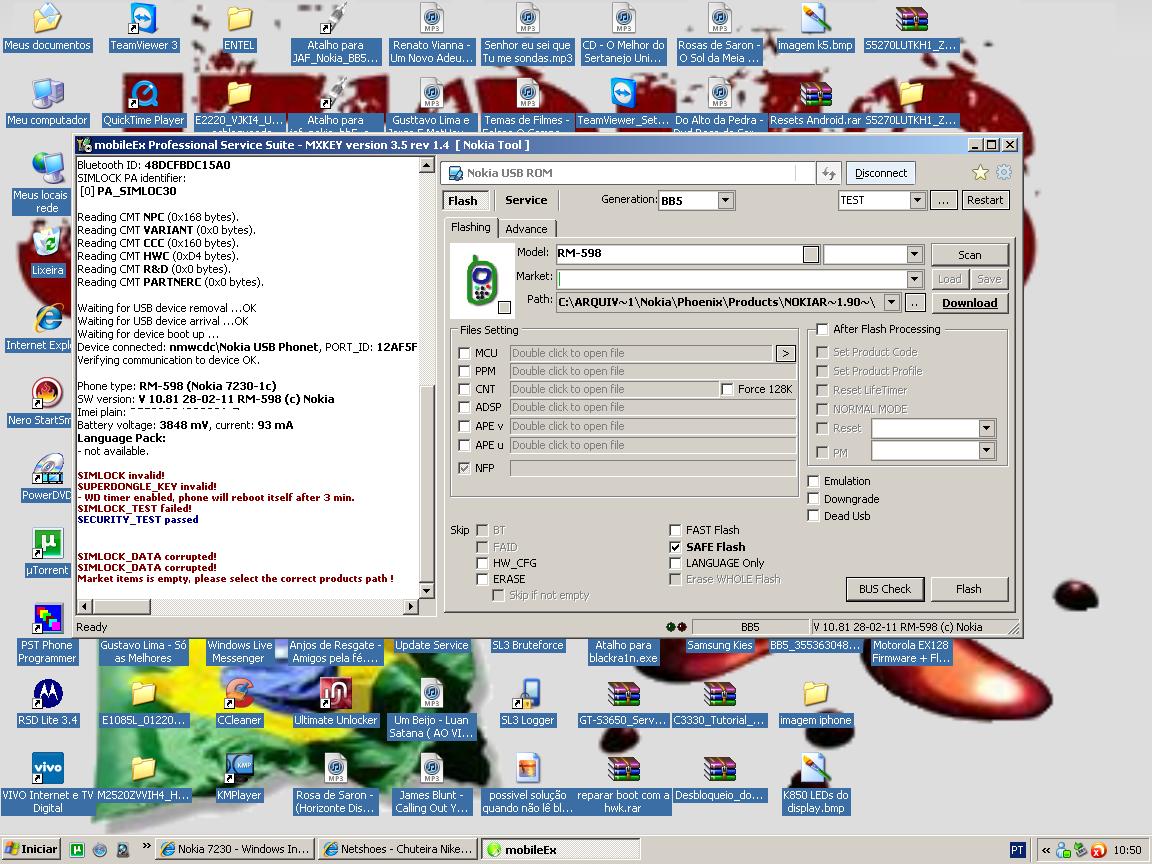The height and width of the screenshot is (864, 1152).
Task: Click the BUS Check button
Action: (885, 589)
